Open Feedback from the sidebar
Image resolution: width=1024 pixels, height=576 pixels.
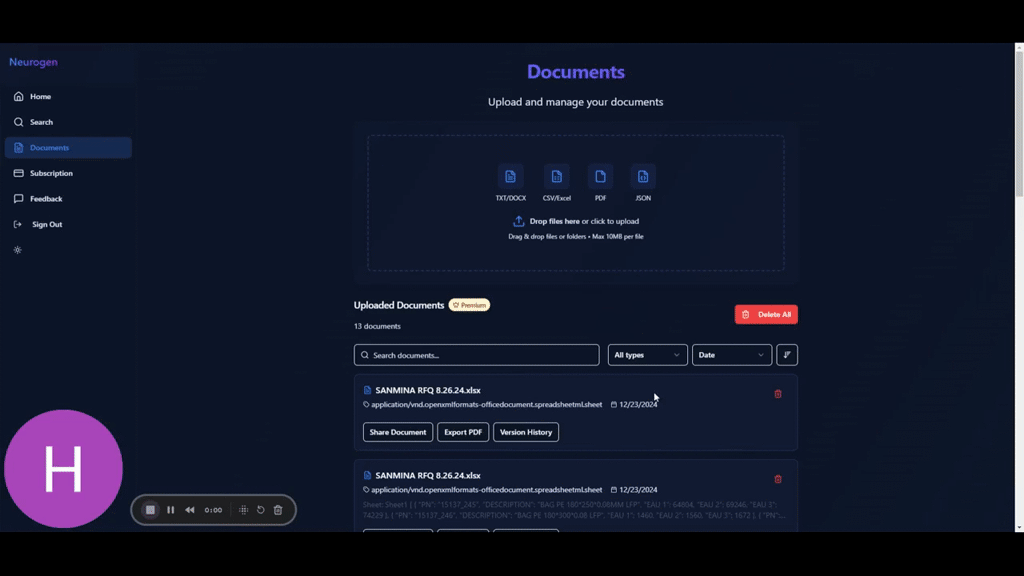coord(46,199)
